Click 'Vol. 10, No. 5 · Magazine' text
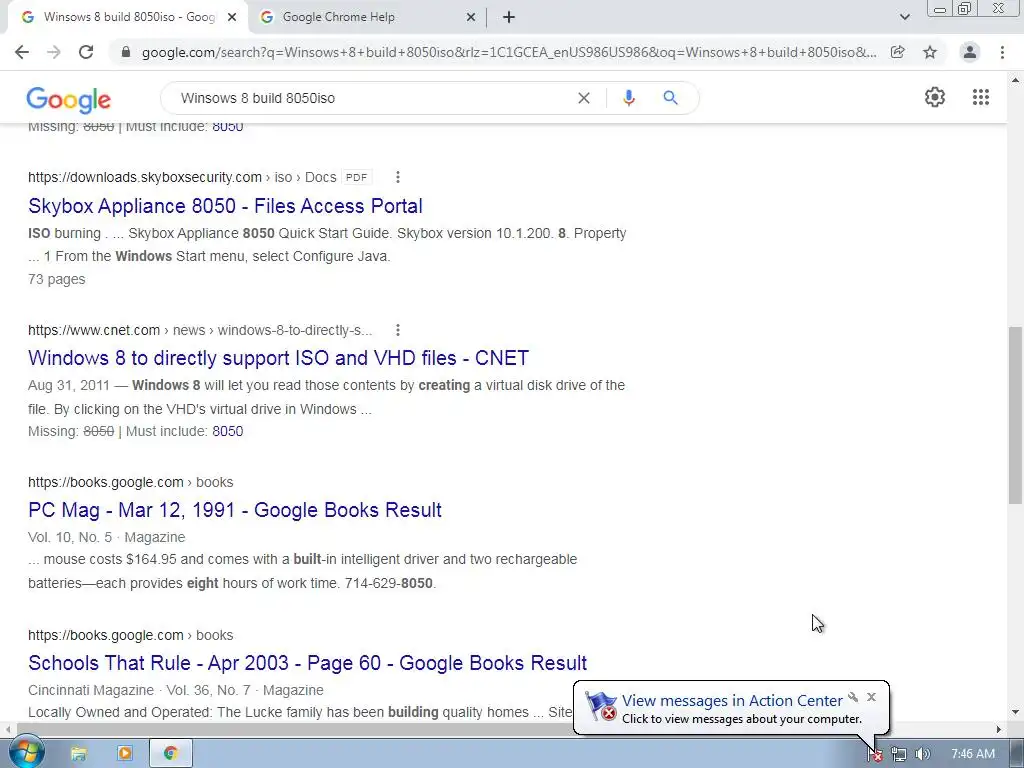The width and height of the screenshot is (1024, 768). (x=106, y=537)
